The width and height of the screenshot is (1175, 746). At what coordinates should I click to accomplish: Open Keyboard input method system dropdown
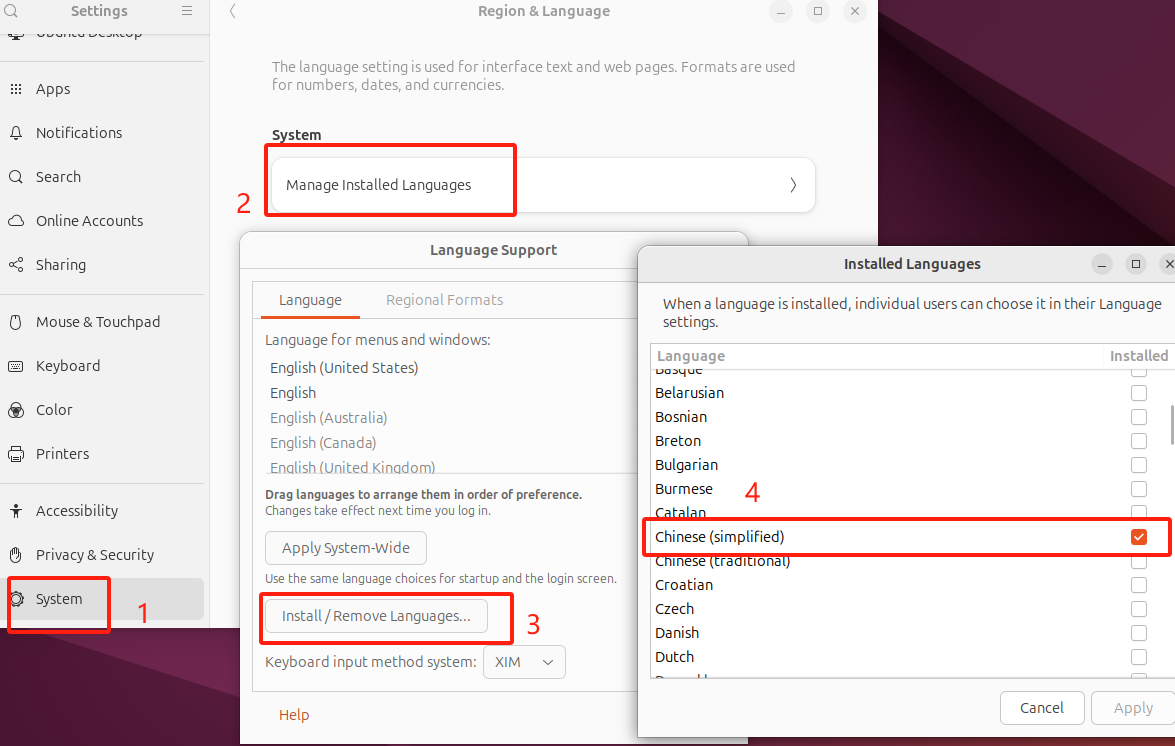tap(524, 662)
